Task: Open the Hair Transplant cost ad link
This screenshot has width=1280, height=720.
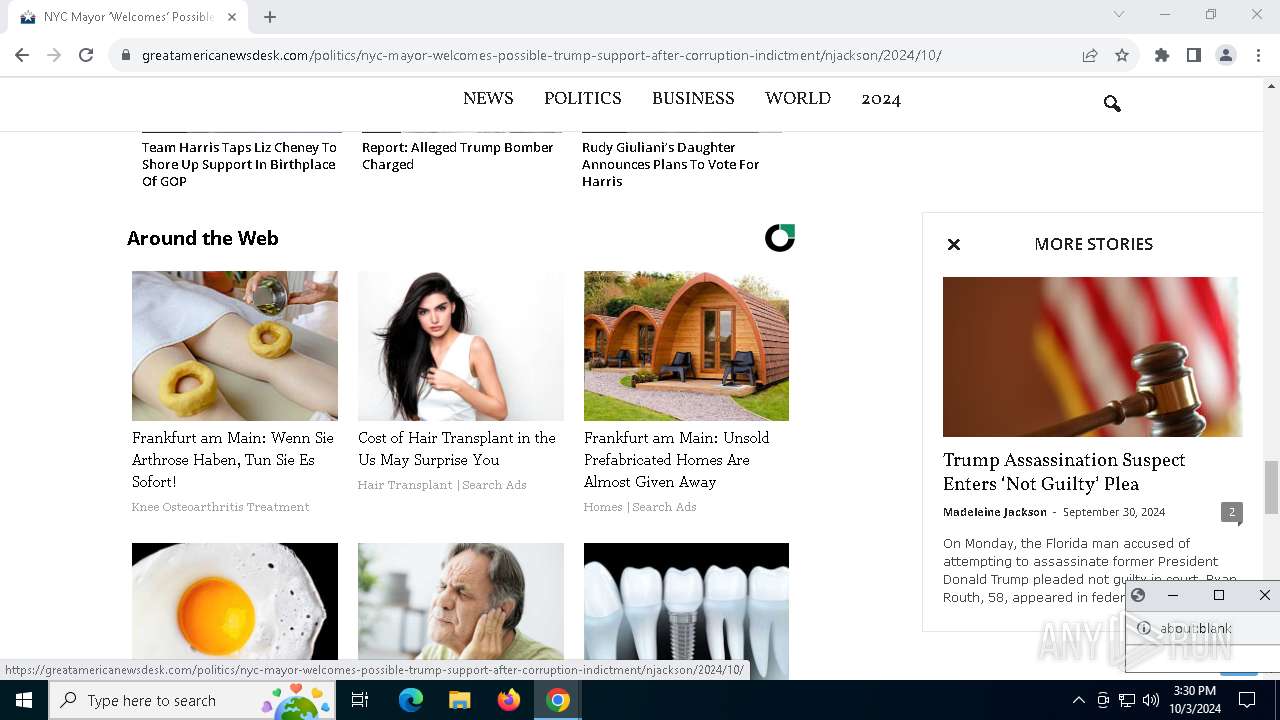Action: (457, 449)
